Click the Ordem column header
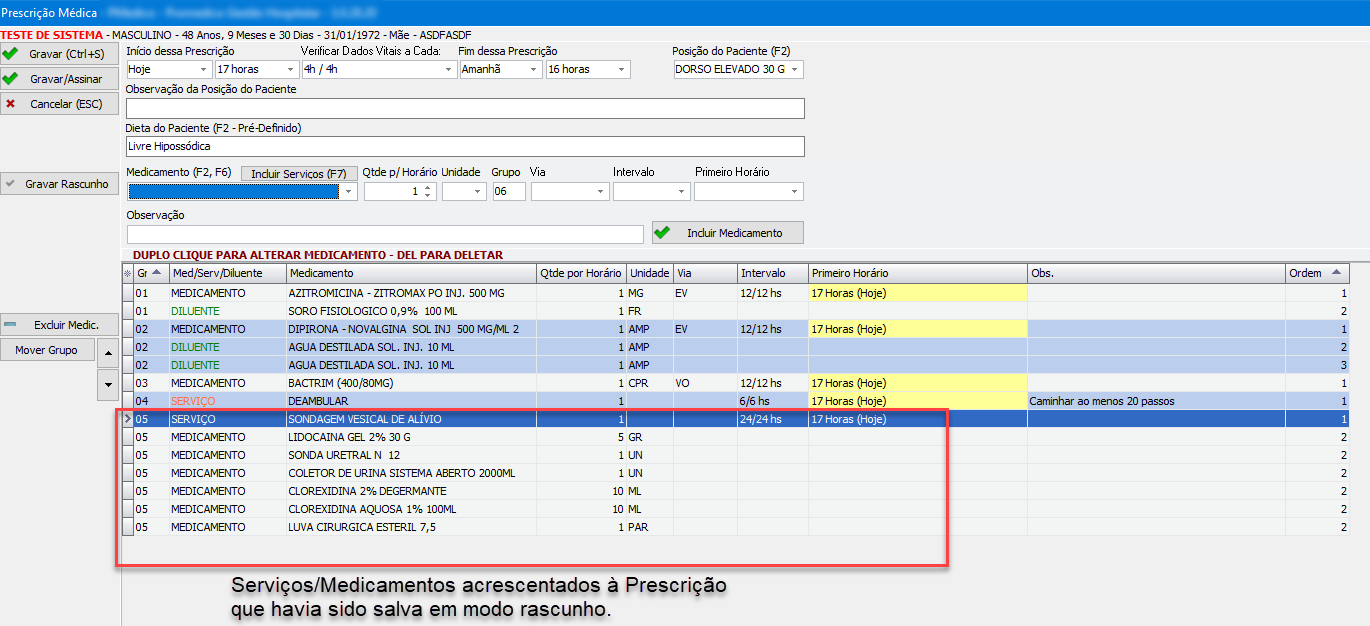Viewport: 1370px width, 626px height. (x=1316, y=273)
